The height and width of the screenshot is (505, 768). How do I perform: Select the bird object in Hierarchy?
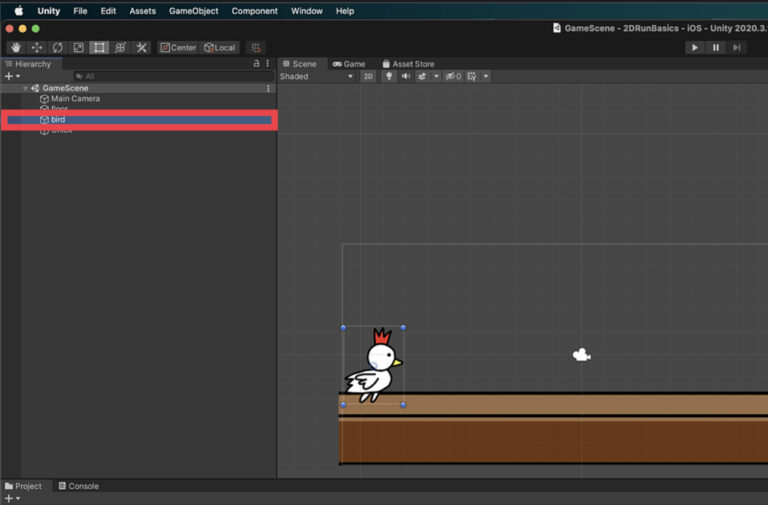coord(139,120)
